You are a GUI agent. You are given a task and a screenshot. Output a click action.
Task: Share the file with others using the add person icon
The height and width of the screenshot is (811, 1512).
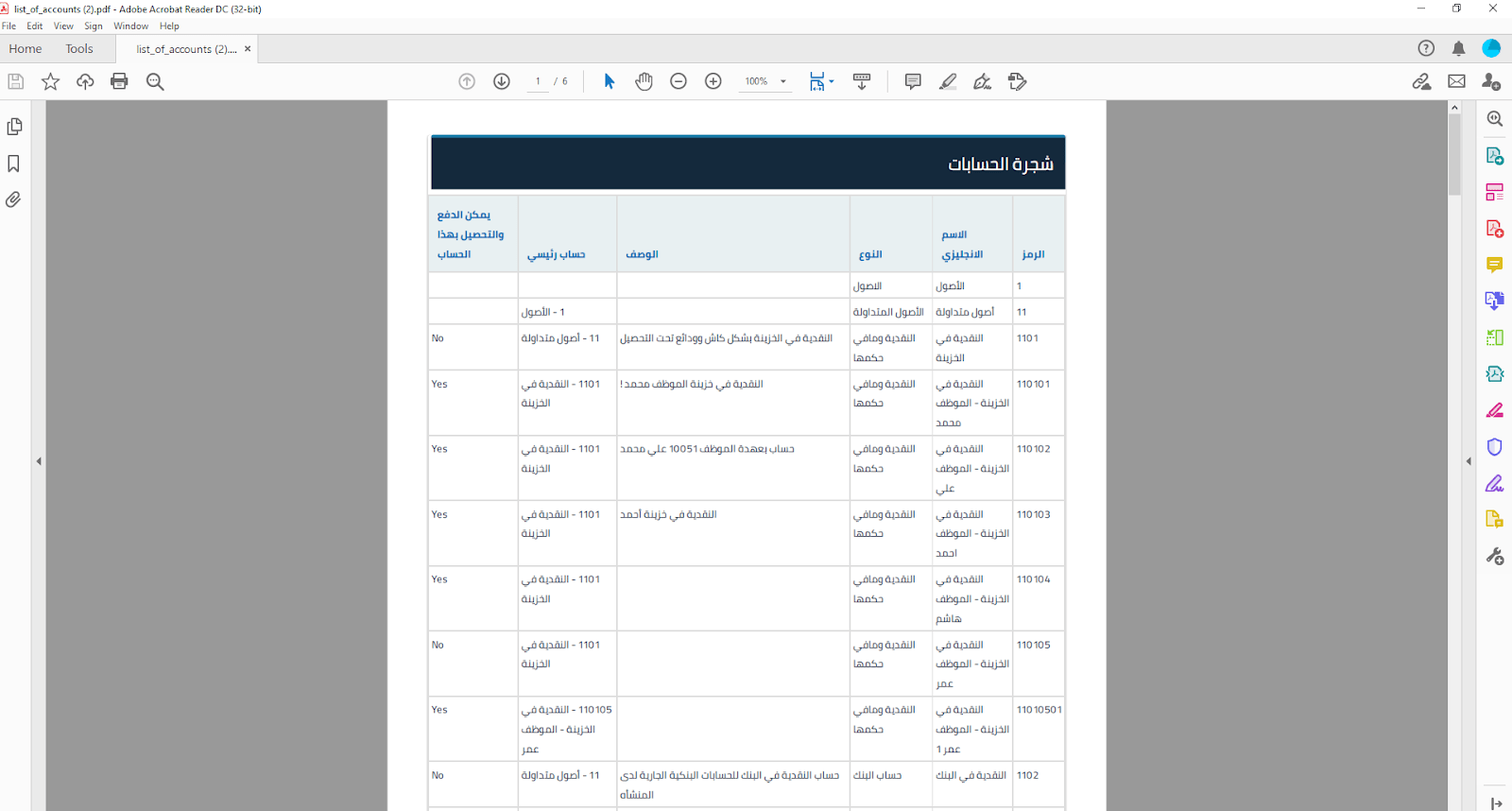coord(1491,81)
